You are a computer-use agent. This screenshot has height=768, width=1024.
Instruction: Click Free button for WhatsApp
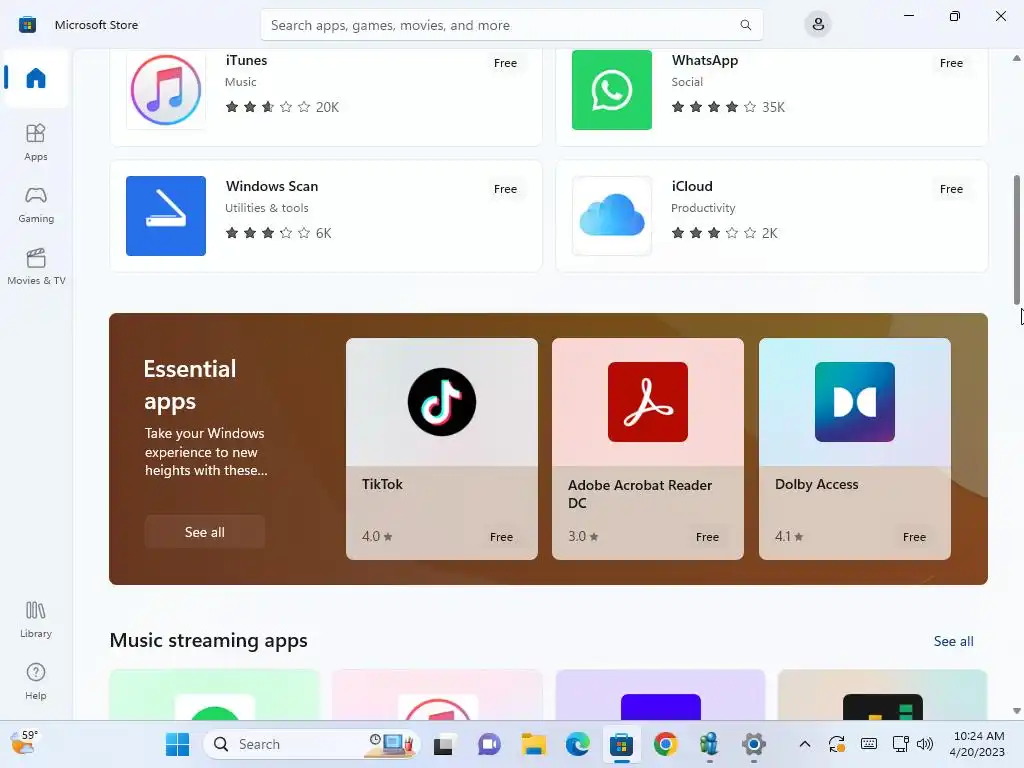point(952,63)
